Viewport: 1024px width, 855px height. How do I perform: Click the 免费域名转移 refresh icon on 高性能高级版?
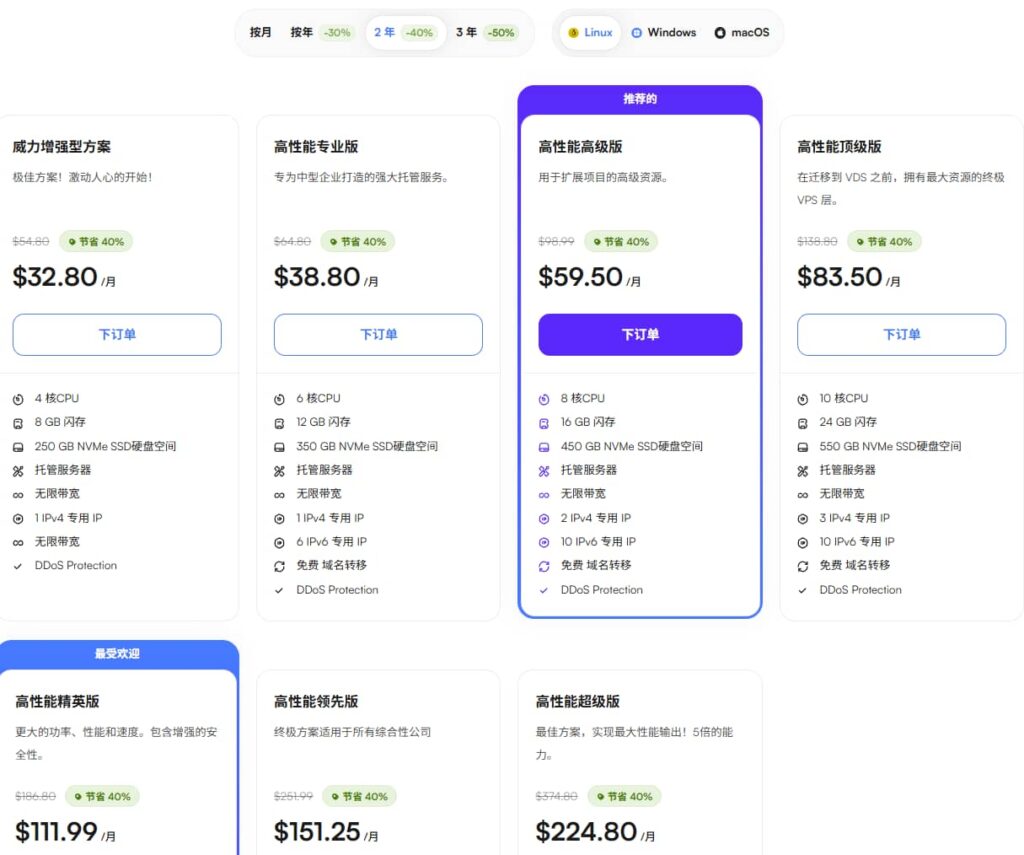coord(546,566)
